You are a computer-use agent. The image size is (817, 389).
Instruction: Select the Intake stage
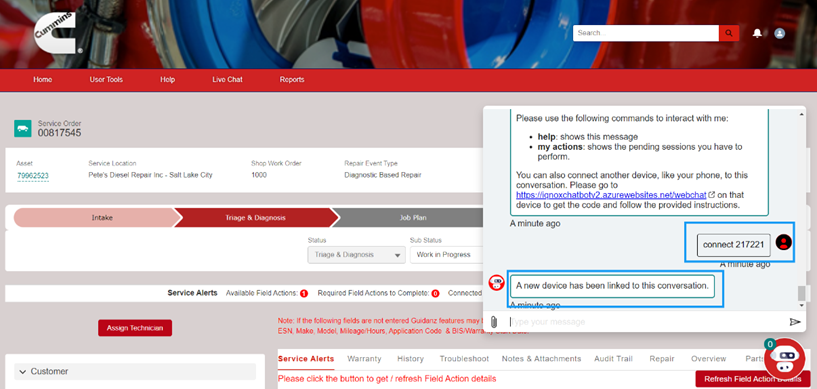[x=96, y=218]
